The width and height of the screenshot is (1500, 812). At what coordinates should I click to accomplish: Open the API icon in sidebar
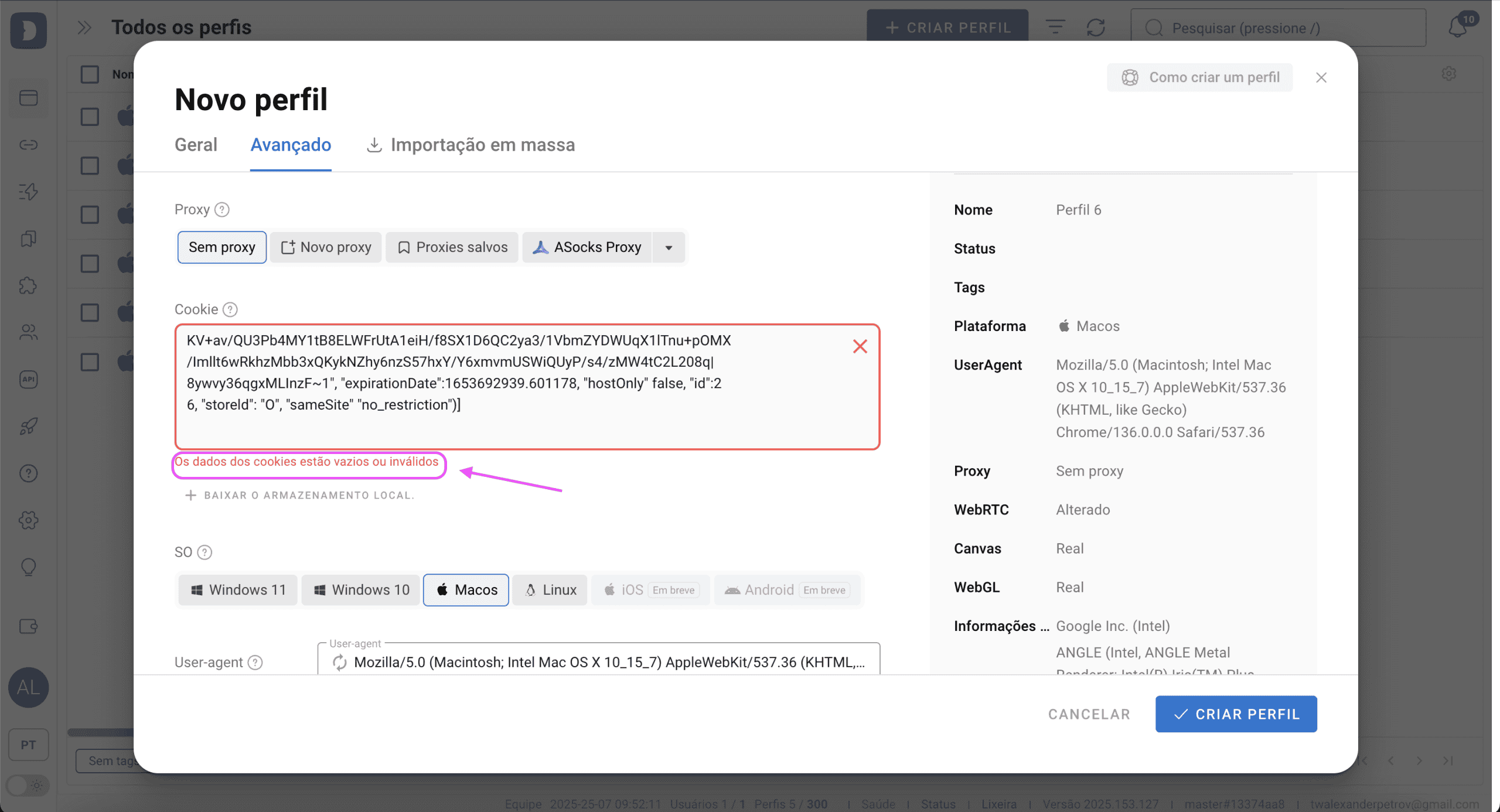[28, 380]
